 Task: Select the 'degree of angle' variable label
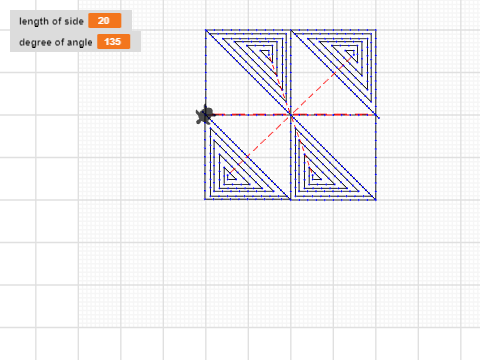pyautogui.click(x=56, y=42)
